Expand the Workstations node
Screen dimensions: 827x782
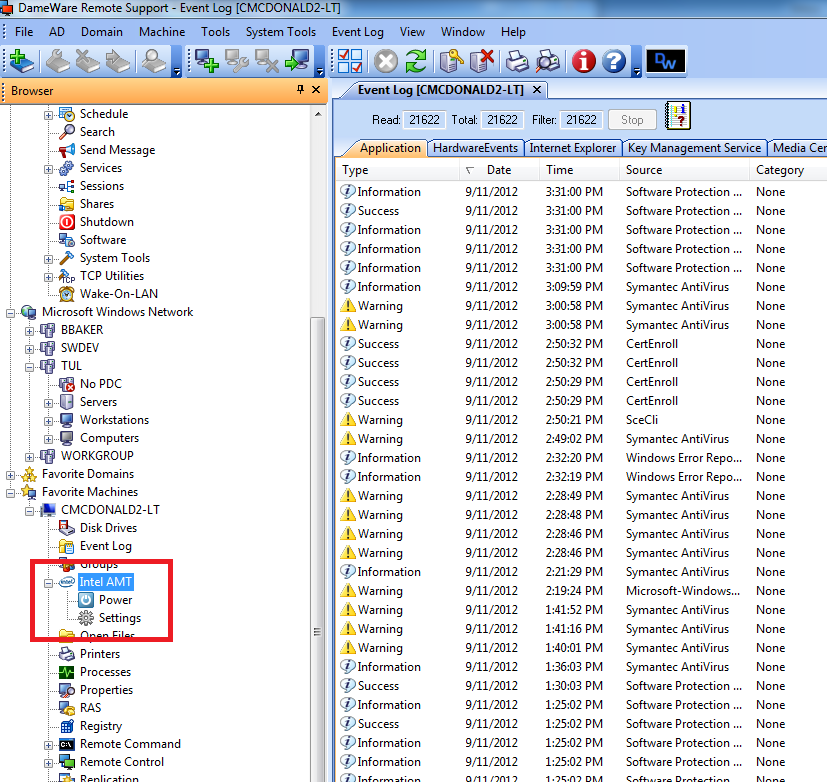tap(48, 421)
